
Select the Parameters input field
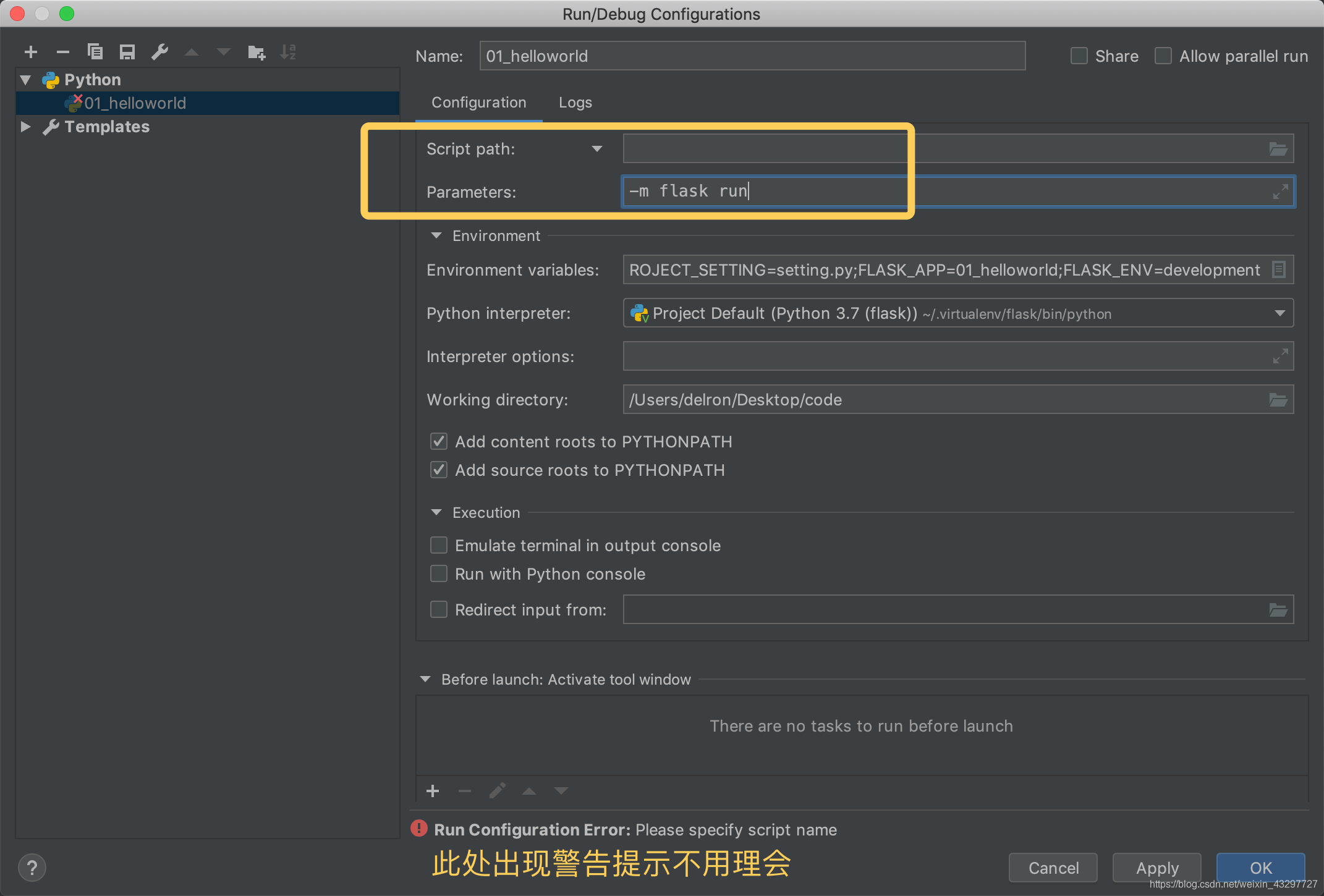955,190
